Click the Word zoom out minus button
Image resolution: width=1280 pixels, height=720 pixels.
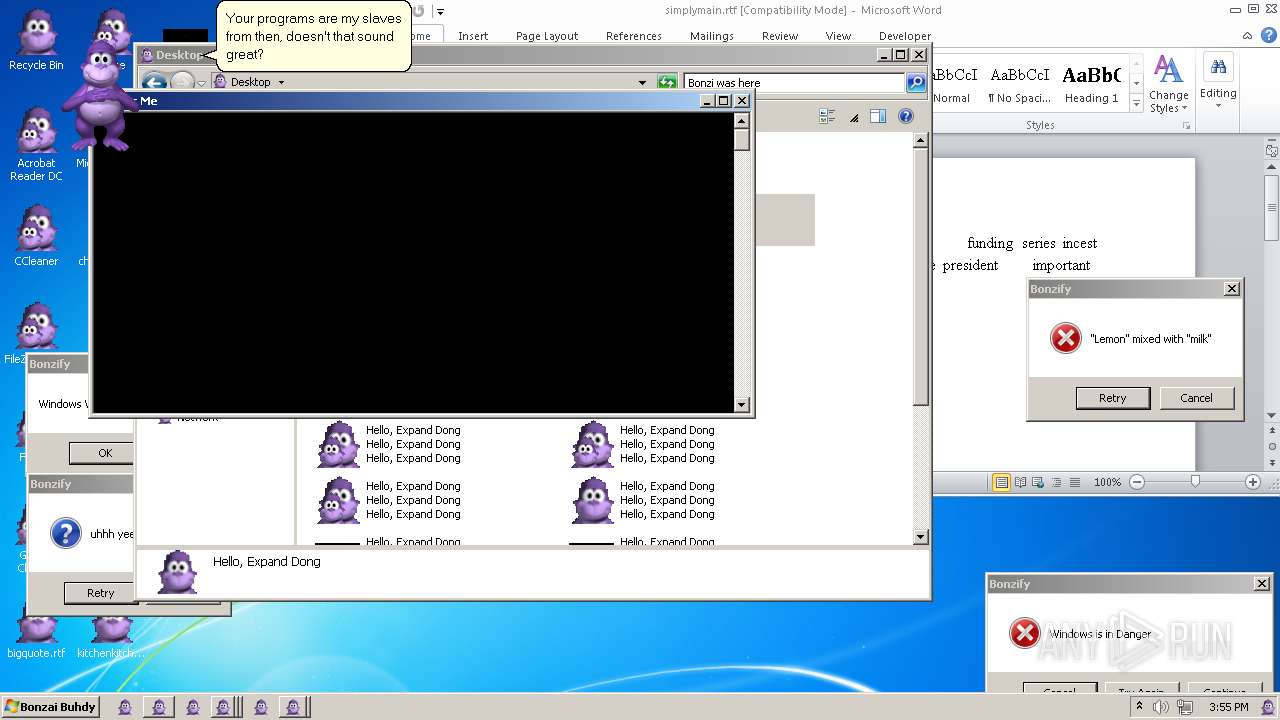(1137, 482)
